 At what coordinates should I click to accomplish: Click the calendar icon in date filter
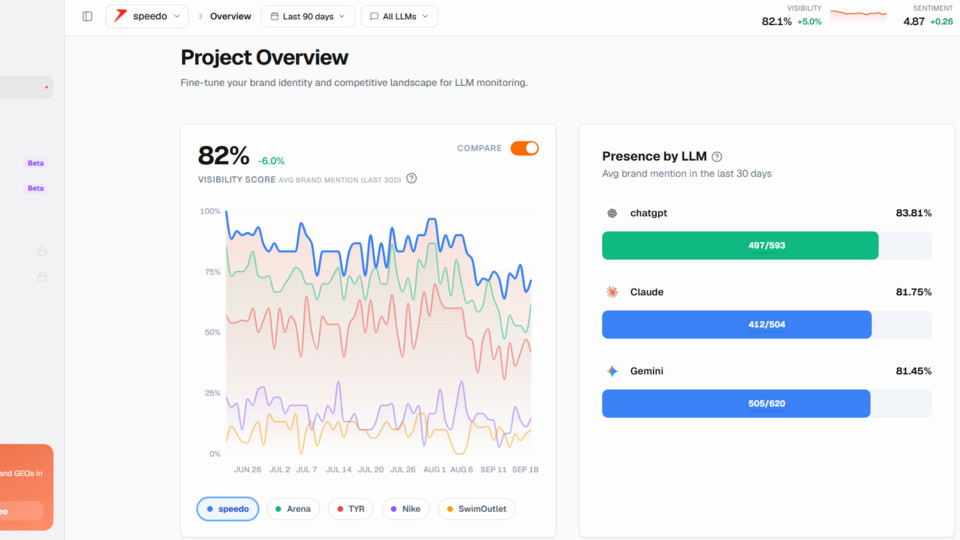pyautogui.click(x=274, y=17)
